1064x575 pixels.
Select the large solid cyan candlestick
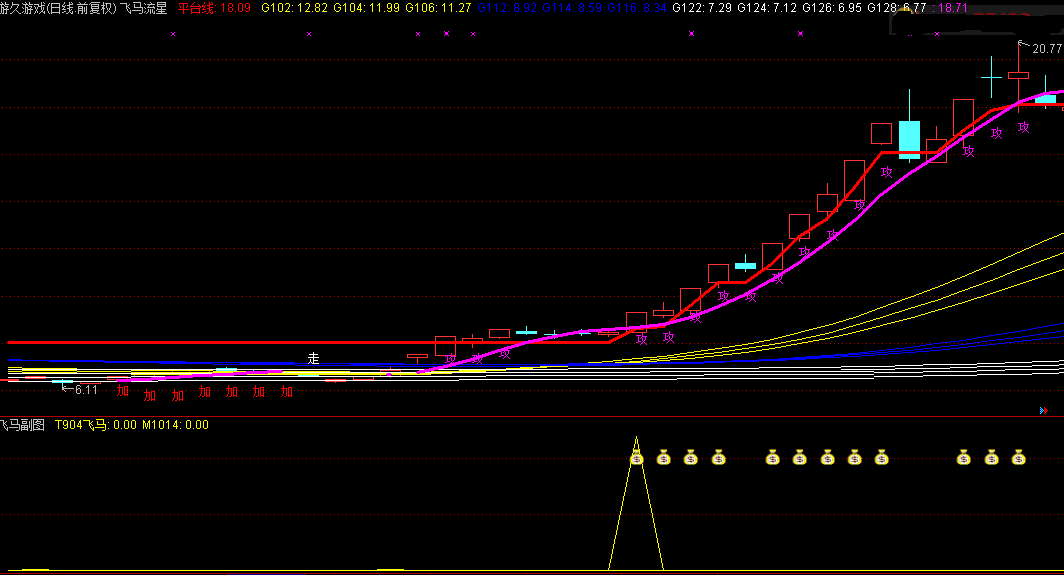point(909,139)
